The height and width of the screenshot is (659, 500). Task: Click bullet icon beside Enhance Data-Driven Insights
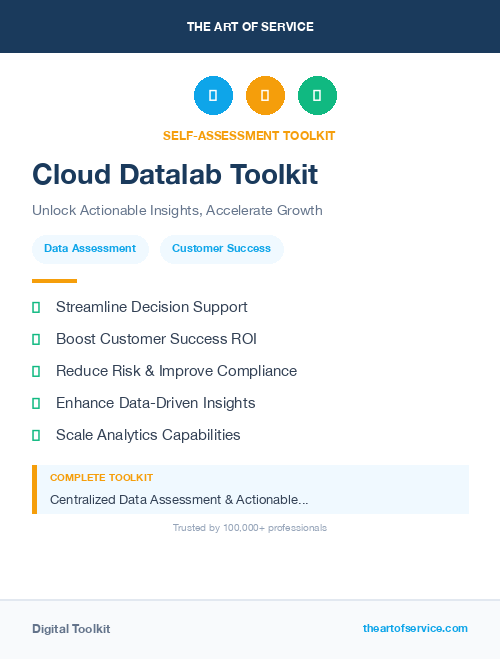pyautogui.click(x=36, y=403)
